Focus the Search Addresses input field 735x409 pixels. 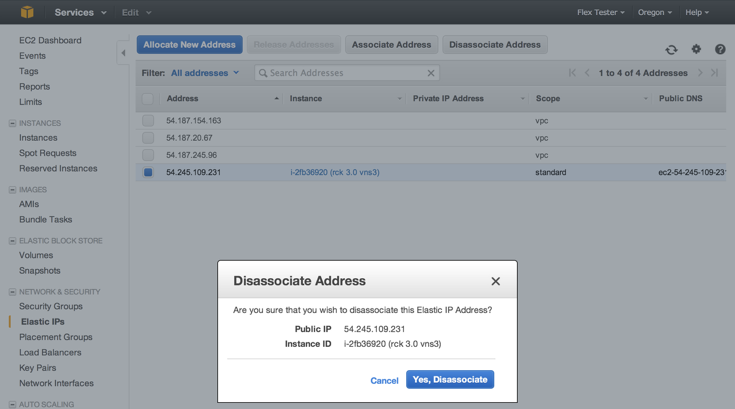pyautogui.click(x=347, y=73)
